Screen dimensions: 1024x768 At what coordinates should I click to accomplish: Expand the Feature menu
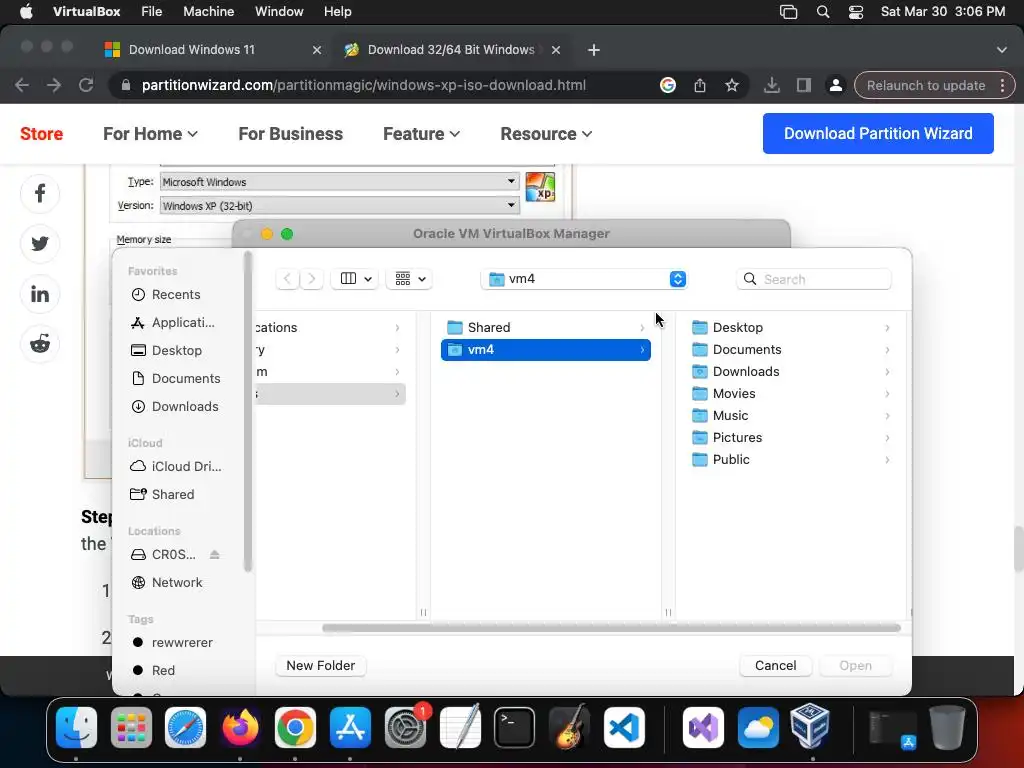tap(422, 134)
